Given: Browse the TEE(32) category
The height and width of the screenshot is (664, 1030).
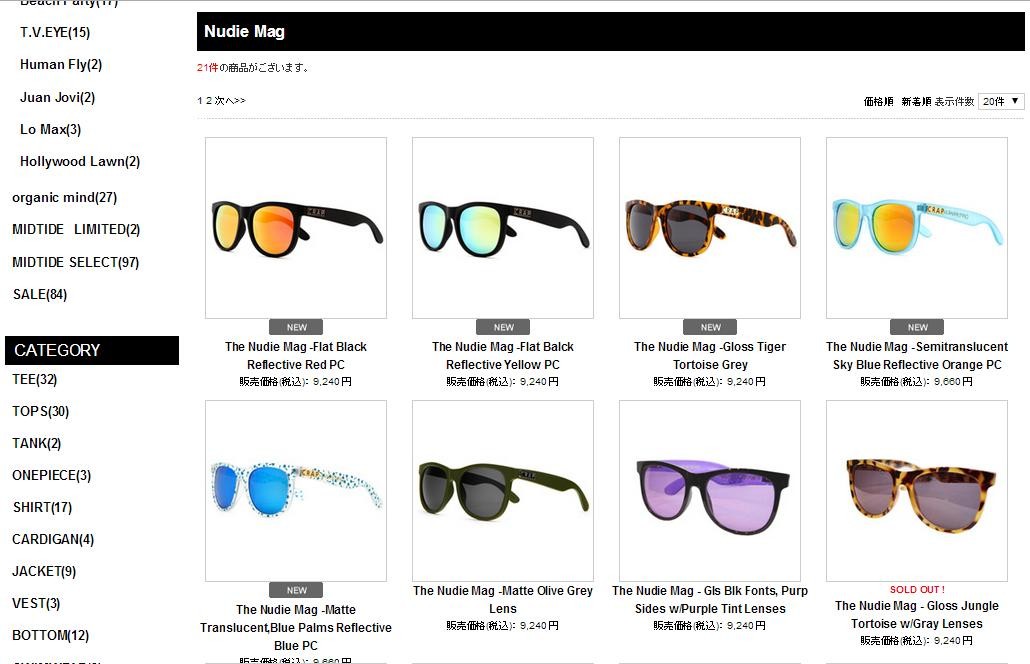Looking at the screenshot, I should (x=35, y=379).
